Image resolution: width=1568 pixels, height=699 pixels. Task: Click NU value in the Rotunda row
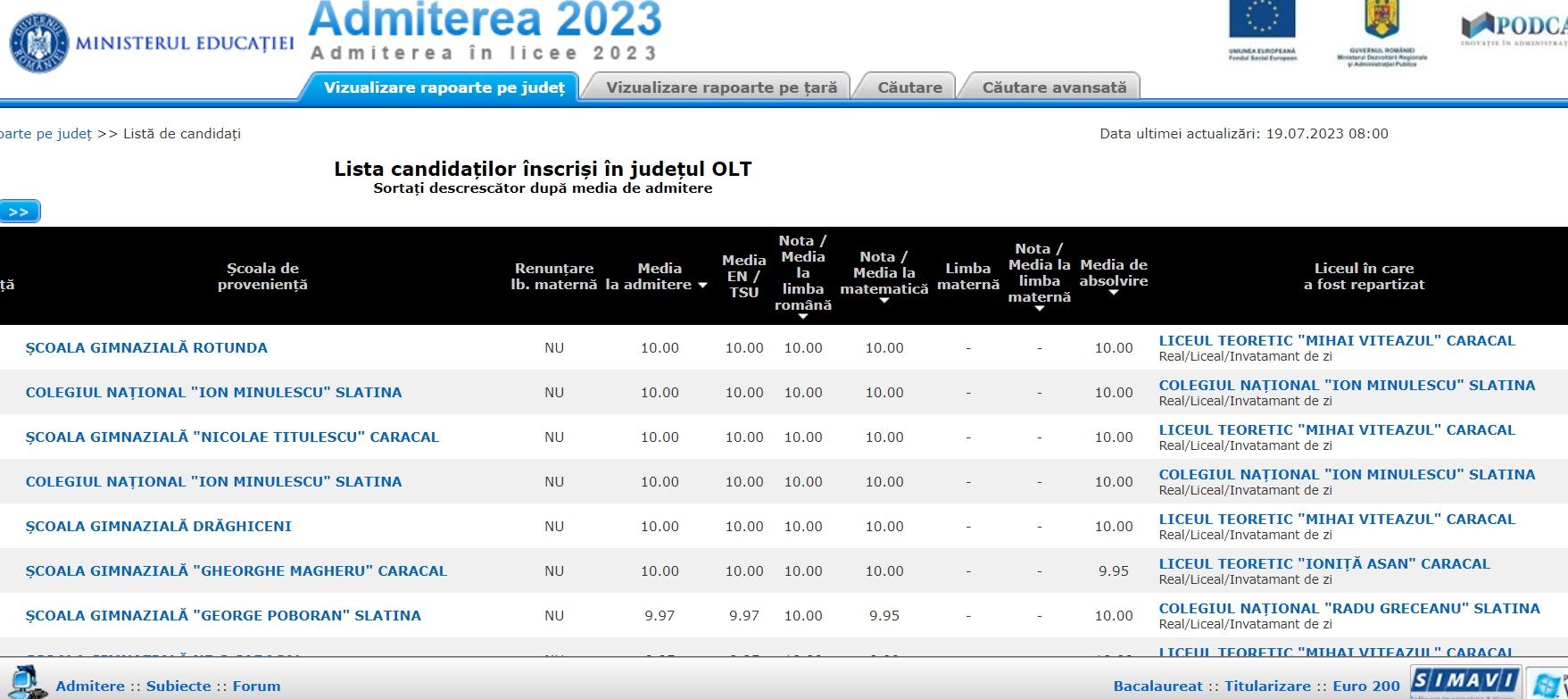[554, 347]
